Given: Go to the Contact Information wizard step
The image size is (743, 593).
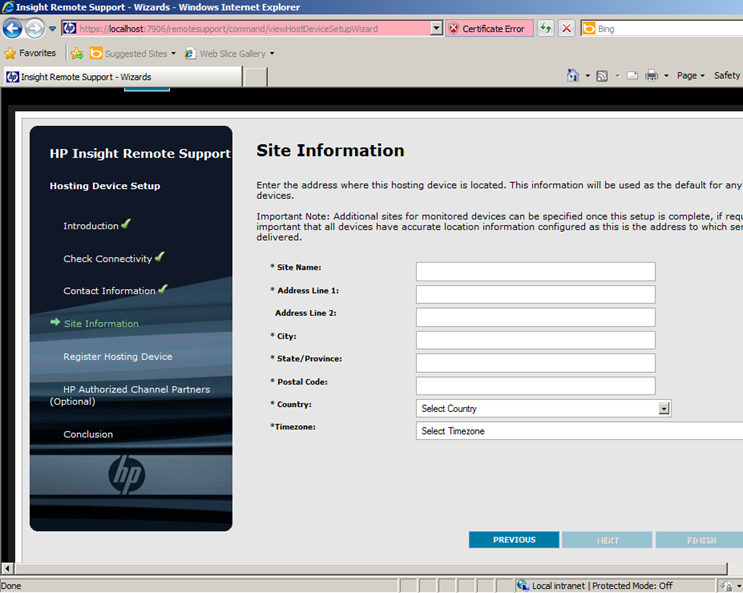Looking at the screenshot, I should coord(109,291).
